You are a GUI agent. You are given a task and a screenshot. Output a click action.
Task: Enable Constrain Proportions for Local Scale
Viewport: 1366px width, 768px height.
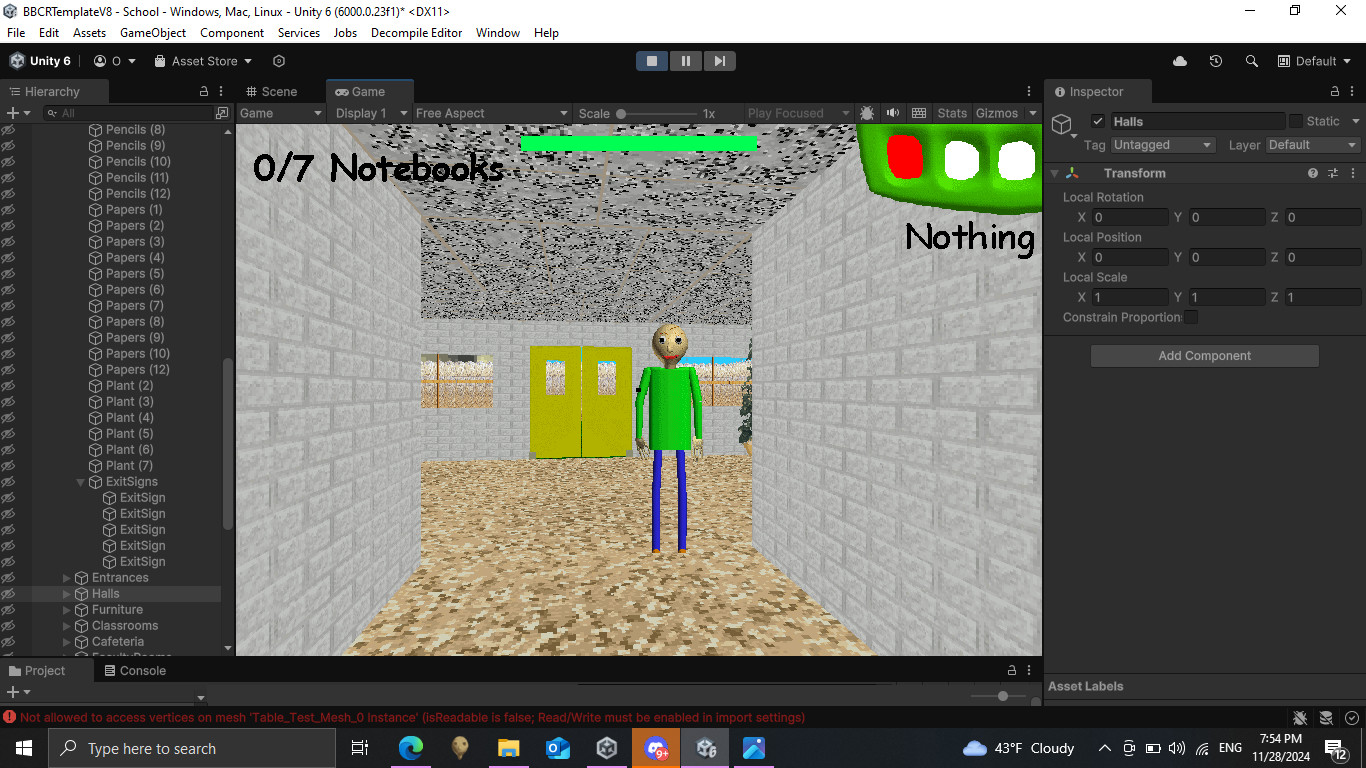click(1191, 316)
